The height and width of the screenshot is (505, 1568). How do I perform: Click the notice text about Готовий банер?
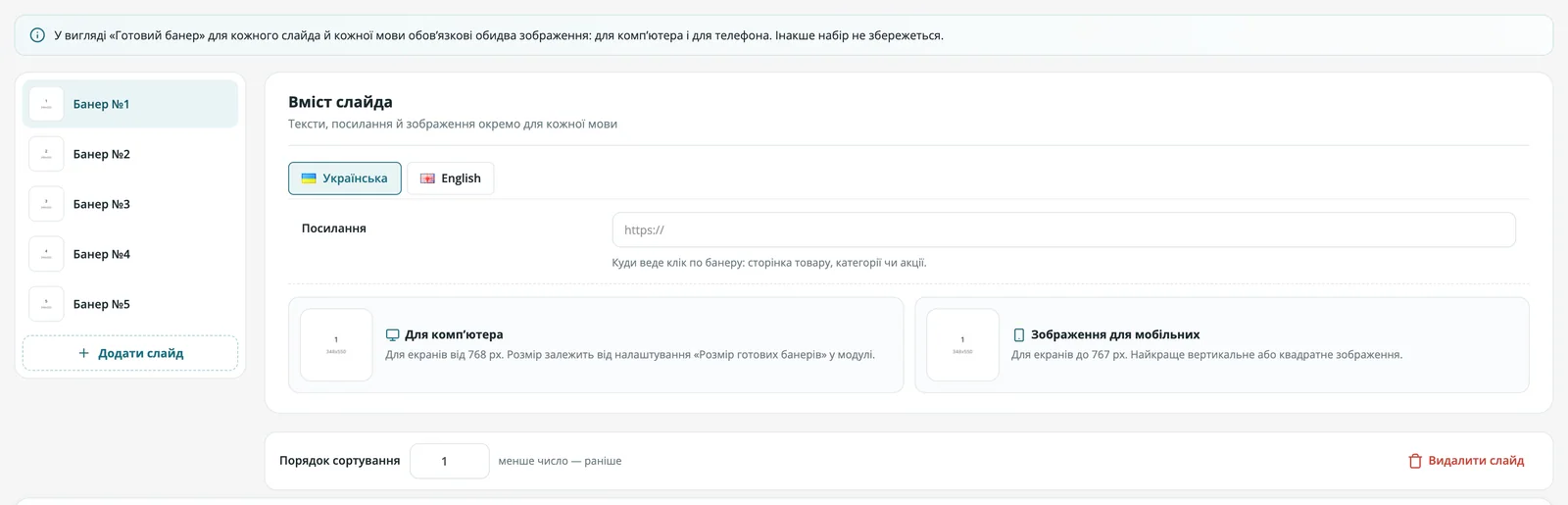click(x=499, y=35)
